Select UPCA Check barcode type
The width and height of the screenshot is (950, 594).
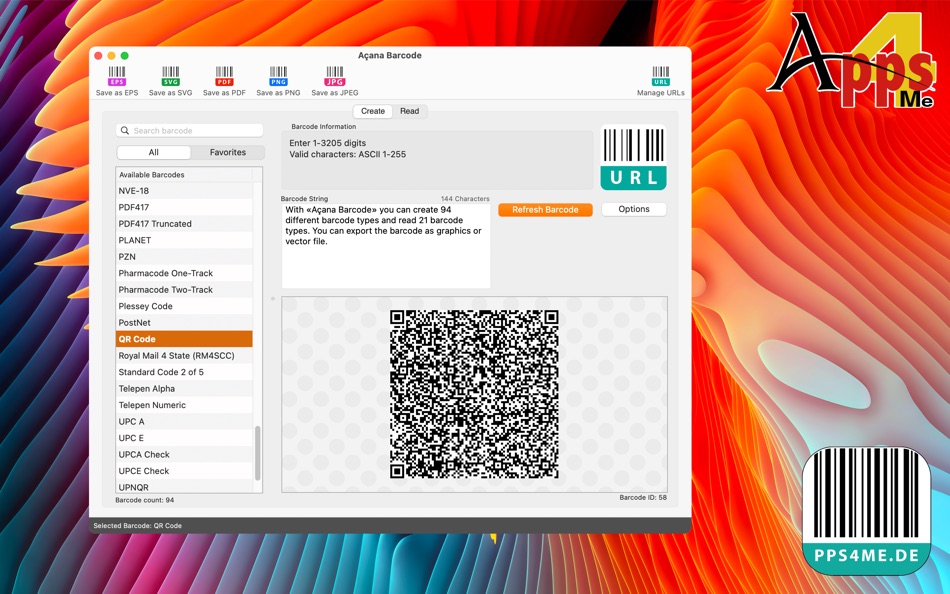click(184, 455)
